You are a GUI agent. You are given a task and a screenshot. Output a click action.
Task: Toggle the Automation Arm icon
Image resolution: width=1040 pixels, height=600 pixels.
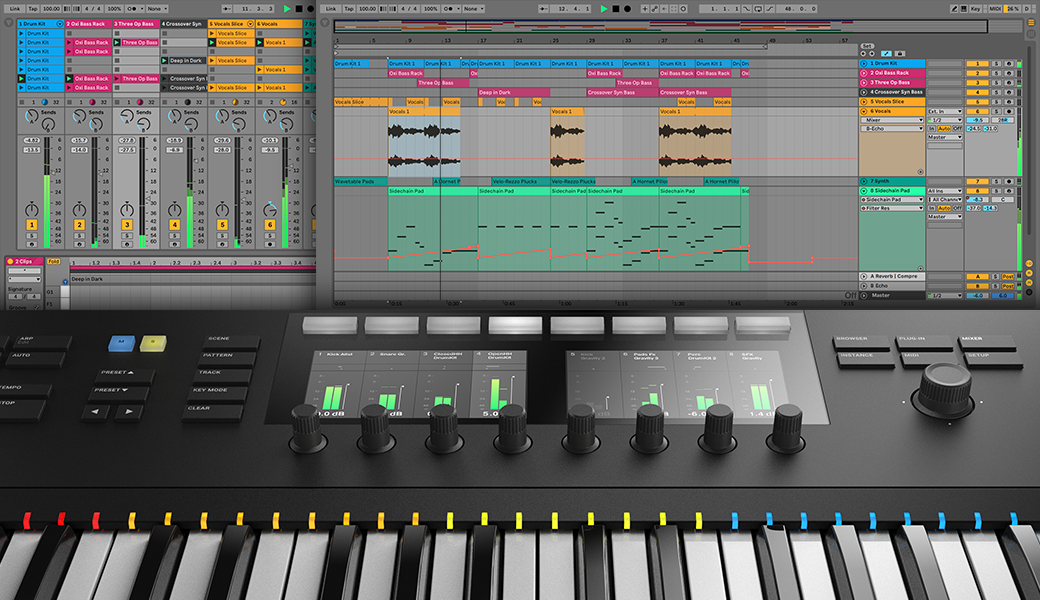tap(654, 9)
